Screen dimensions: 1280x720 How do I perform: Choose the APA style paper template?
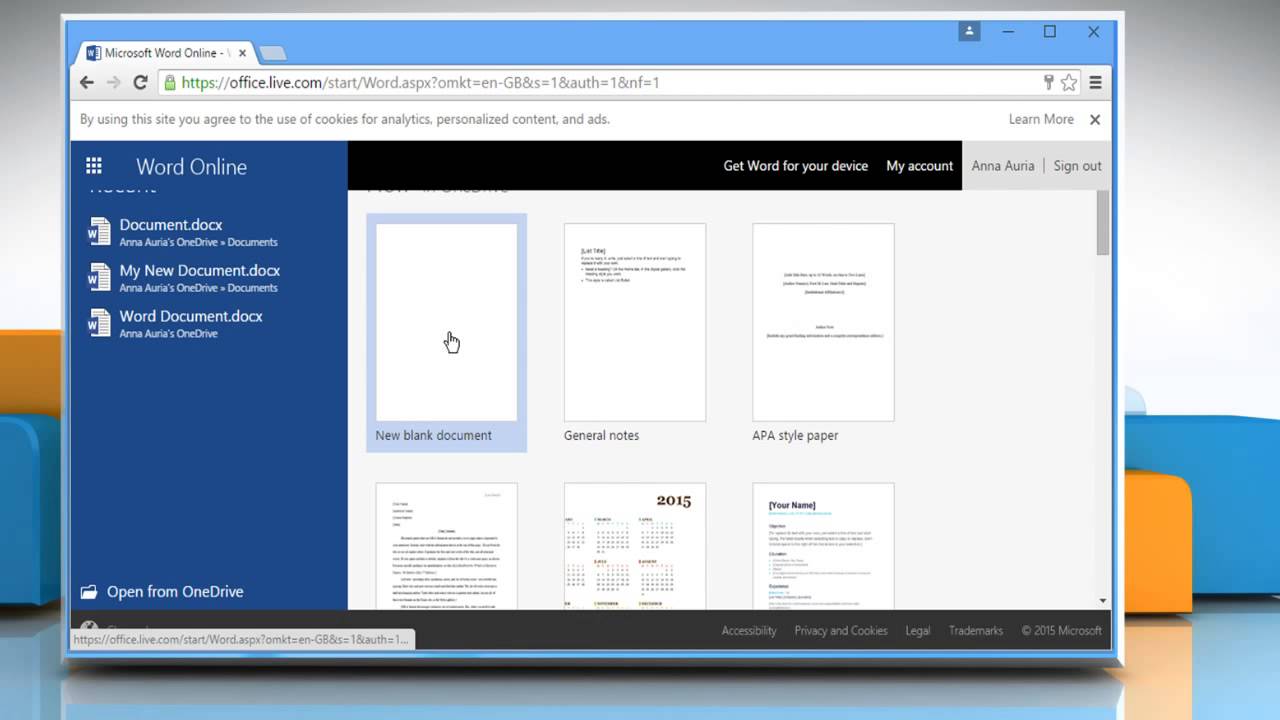823,322
